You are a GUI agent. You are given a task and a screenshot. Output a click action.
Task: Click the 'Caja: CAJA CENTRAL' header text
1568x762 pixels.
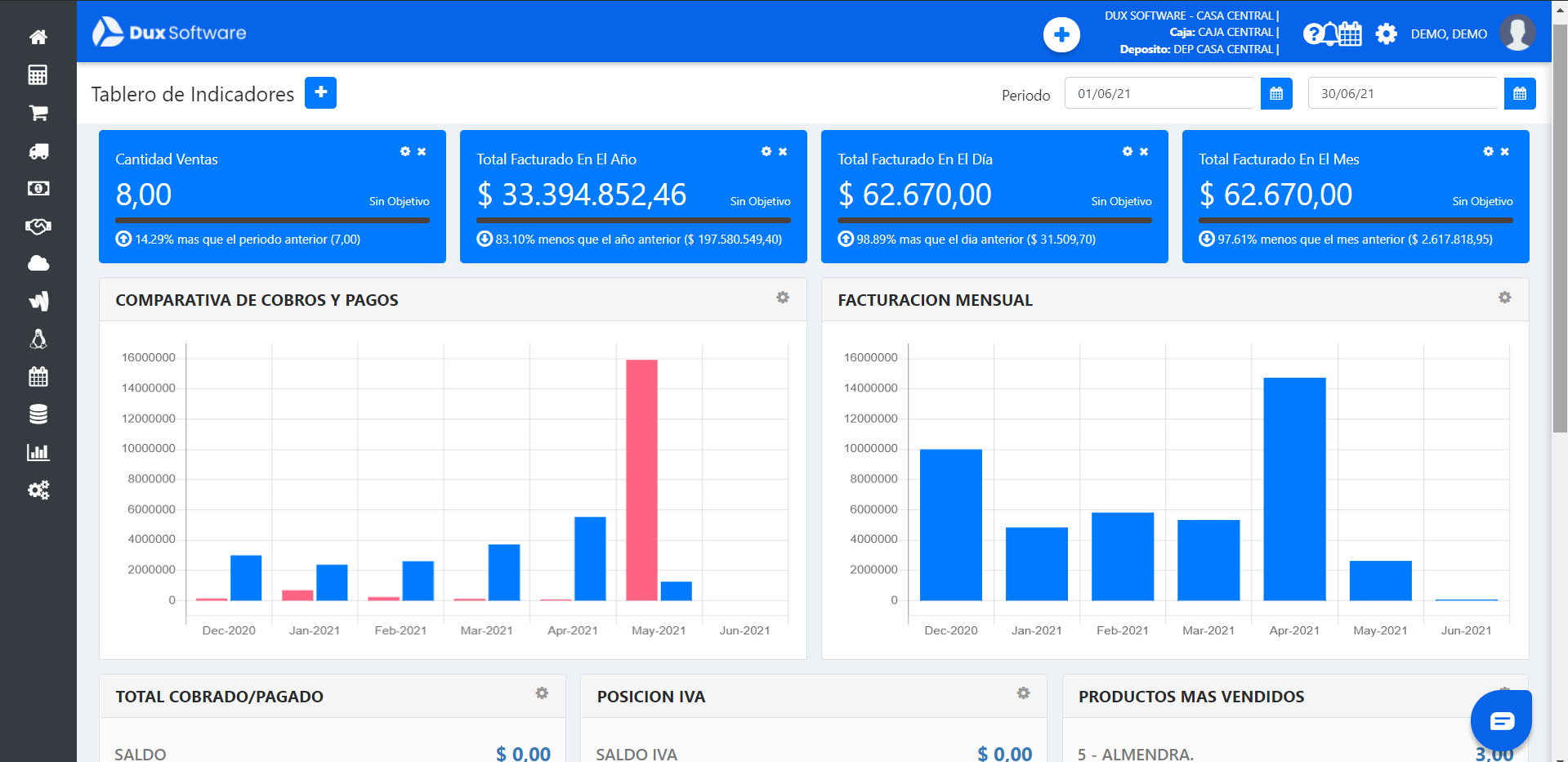[x=1224, y=32]
